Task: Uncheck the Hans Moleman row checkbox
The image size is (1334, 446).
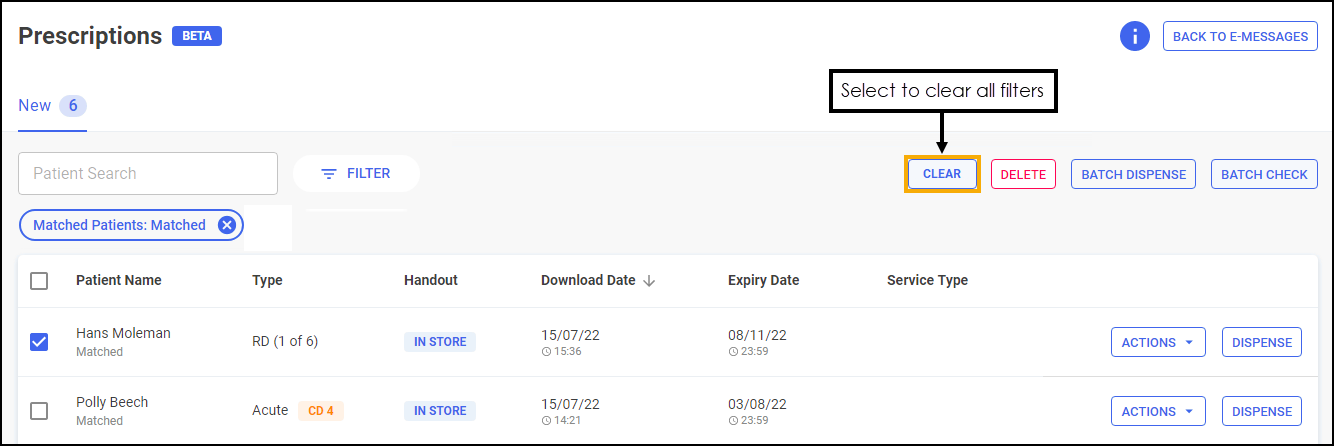Action: pyautogui.click(x=39, y=342)
